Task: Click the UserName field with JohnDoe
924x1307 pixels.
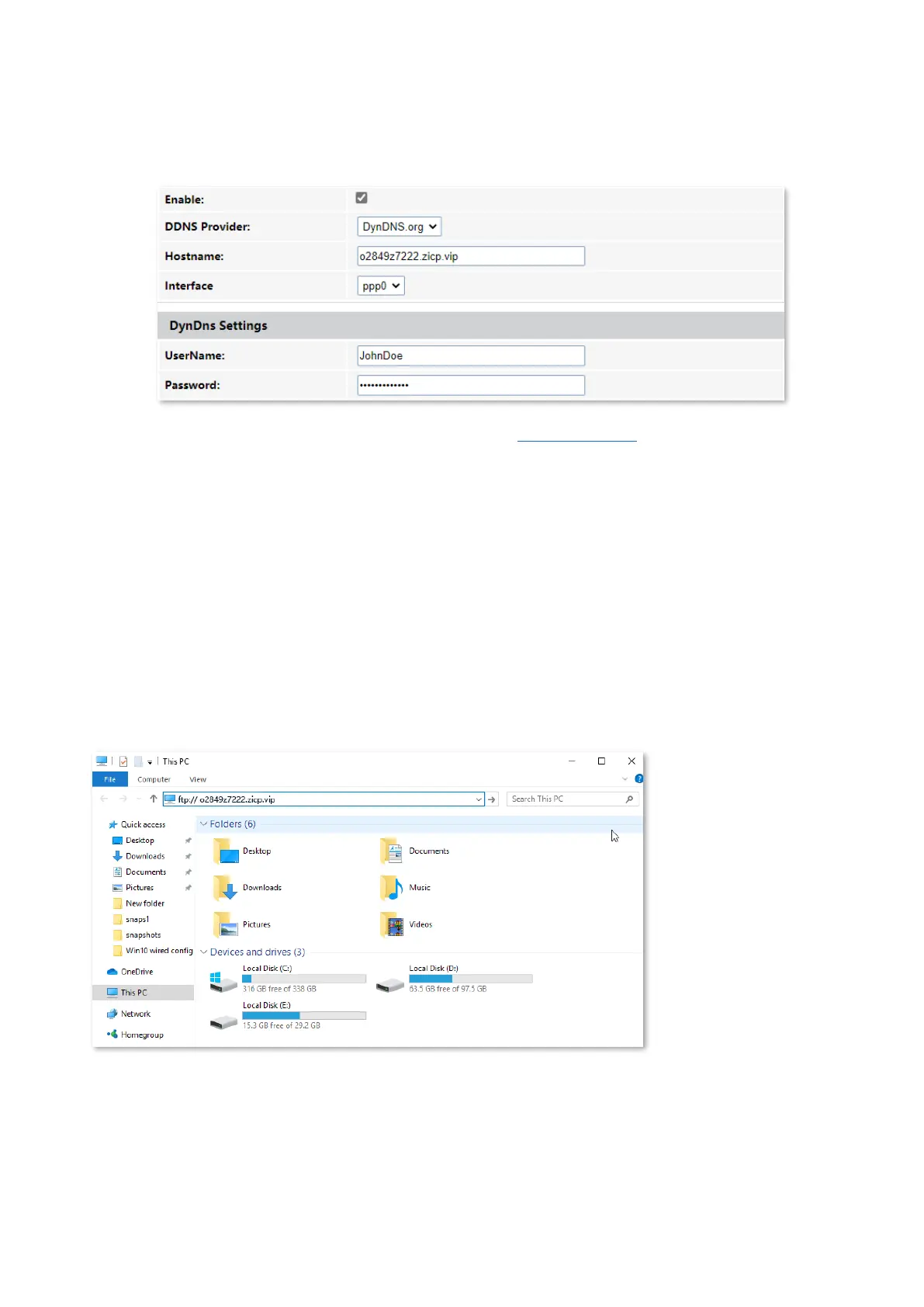Action: 471,355
